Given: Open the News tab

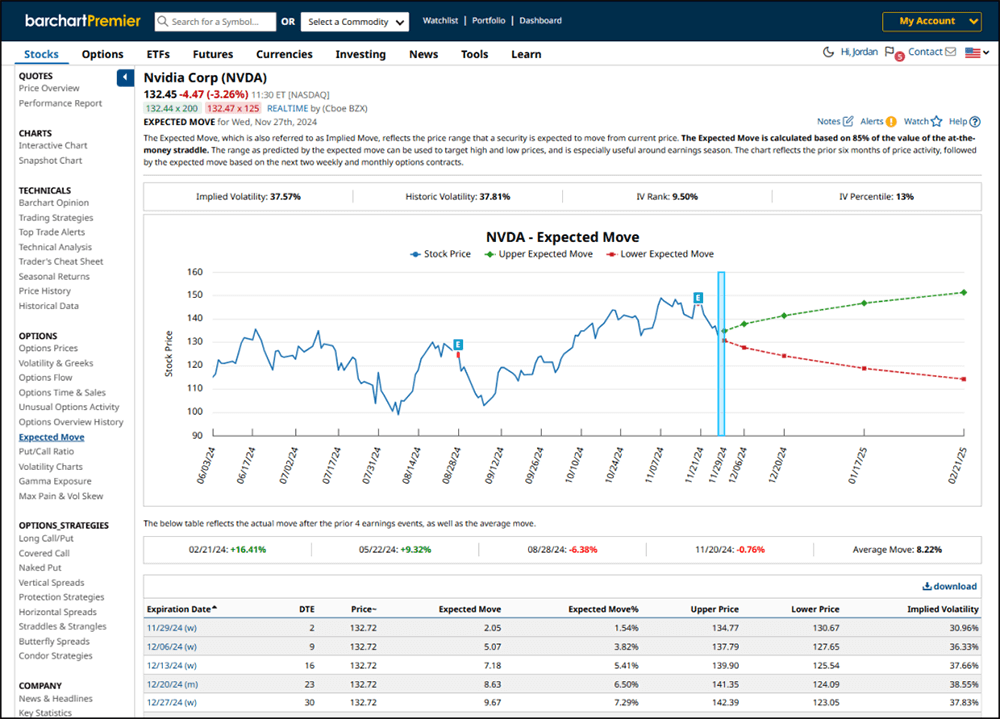Looking at the screenshot, I should [x=423, y=54].
